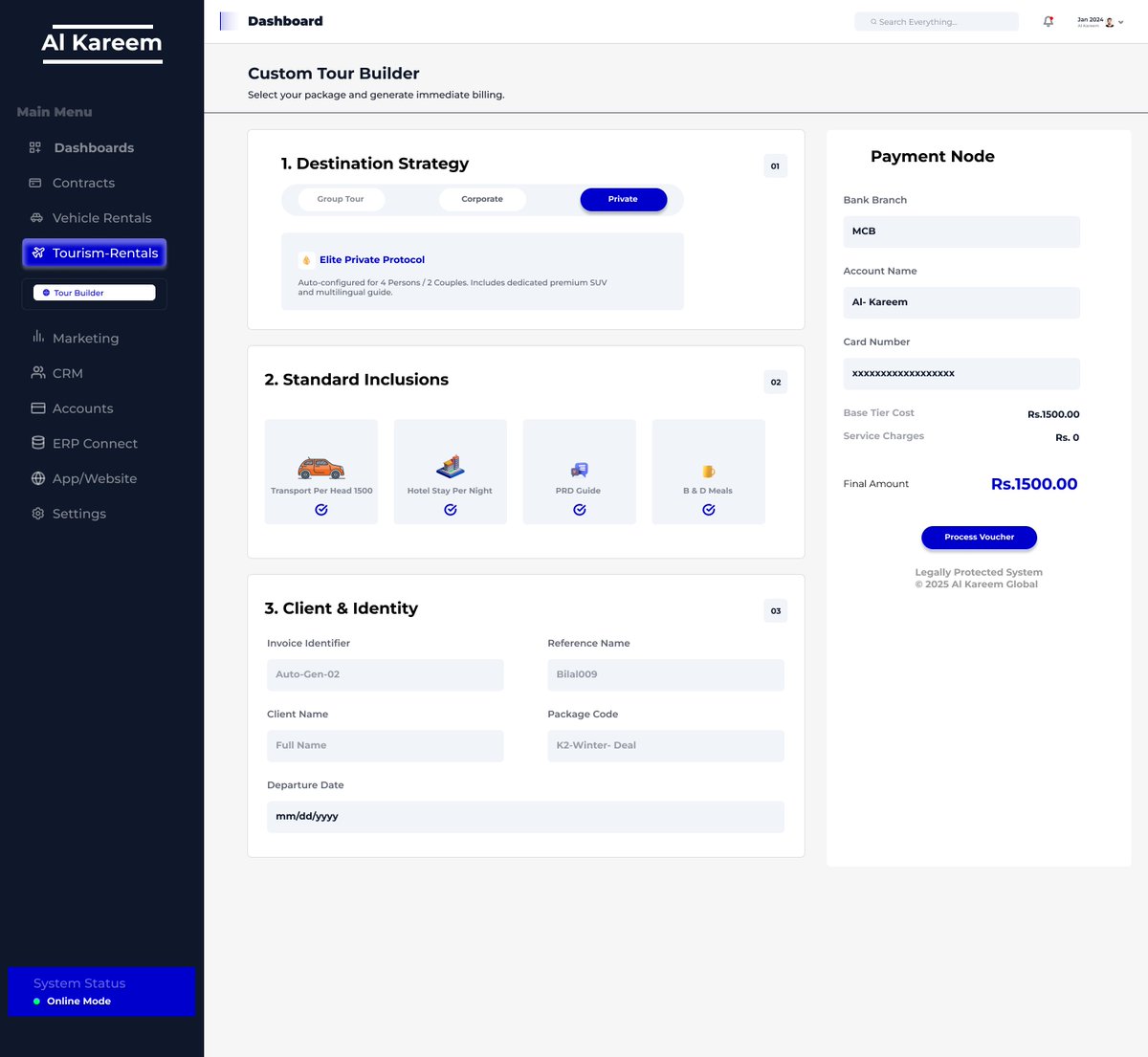Open the Contracts menu item
The image size is (1148, 1057).
click(83, 183)
